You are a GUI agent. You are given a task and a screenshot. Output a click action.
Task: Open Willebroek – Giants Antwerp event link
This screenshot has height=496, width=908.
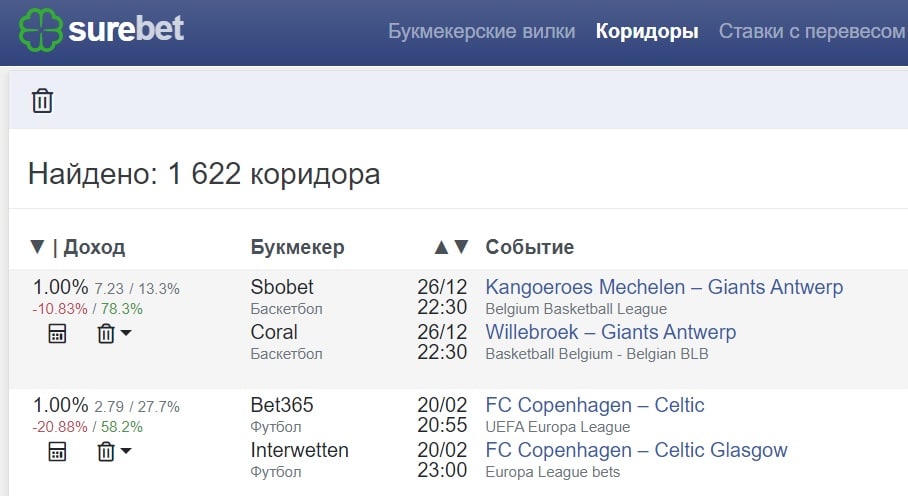click(x=611, y=332)
